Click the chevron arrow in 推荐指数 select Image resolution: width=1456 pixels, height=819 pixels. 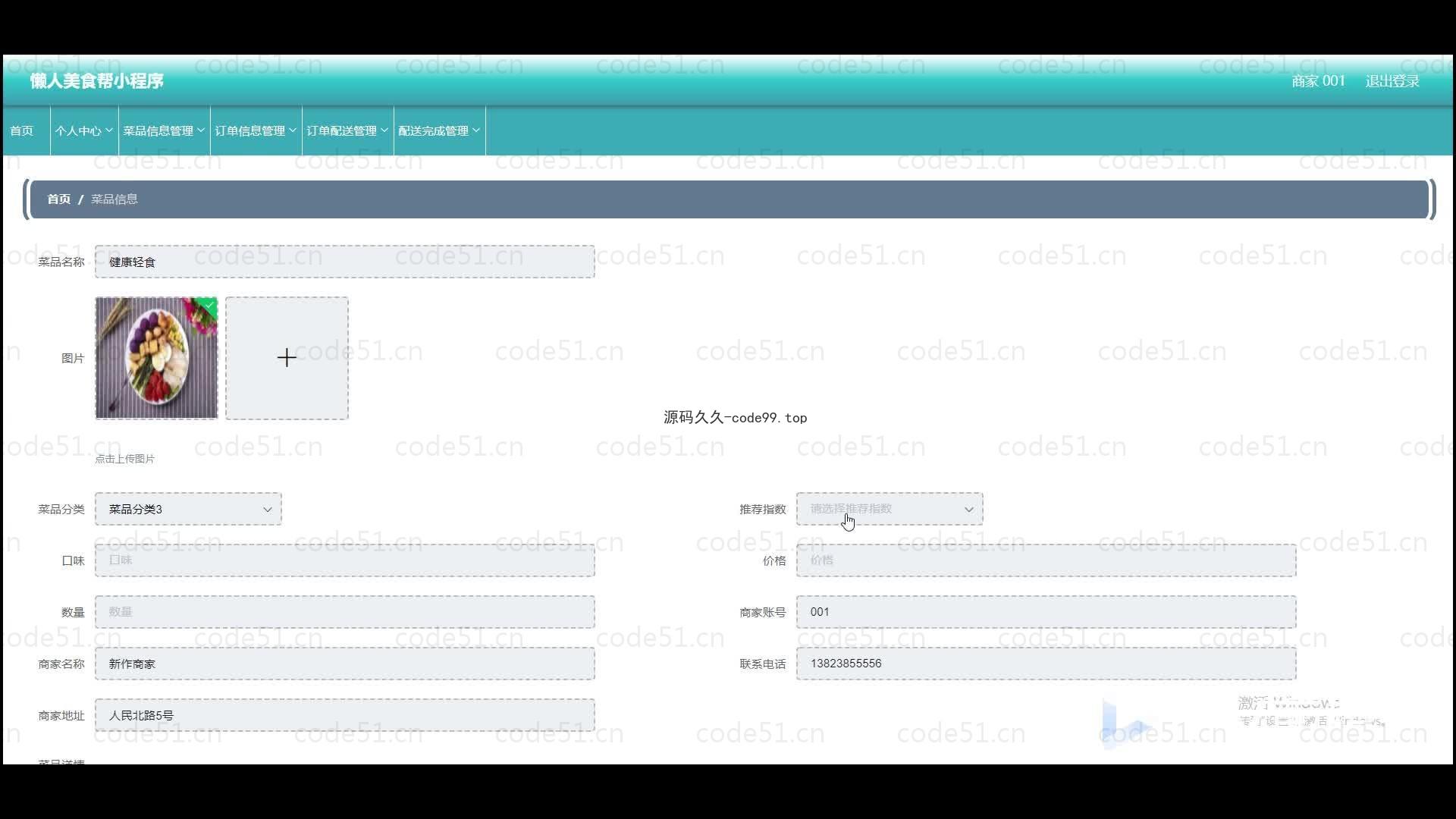click(x=968, y=510)
